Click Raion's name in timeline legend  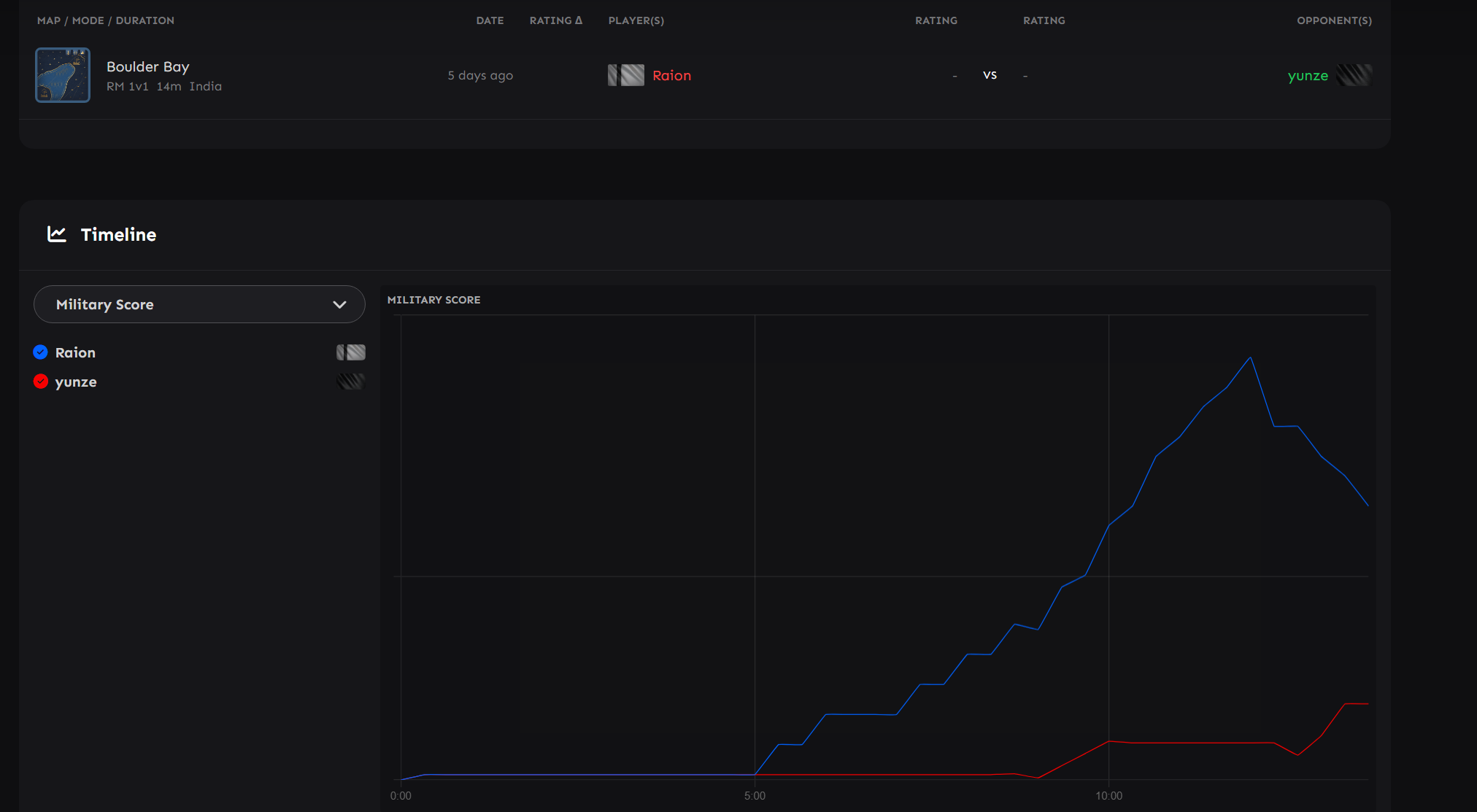point(75,352)
